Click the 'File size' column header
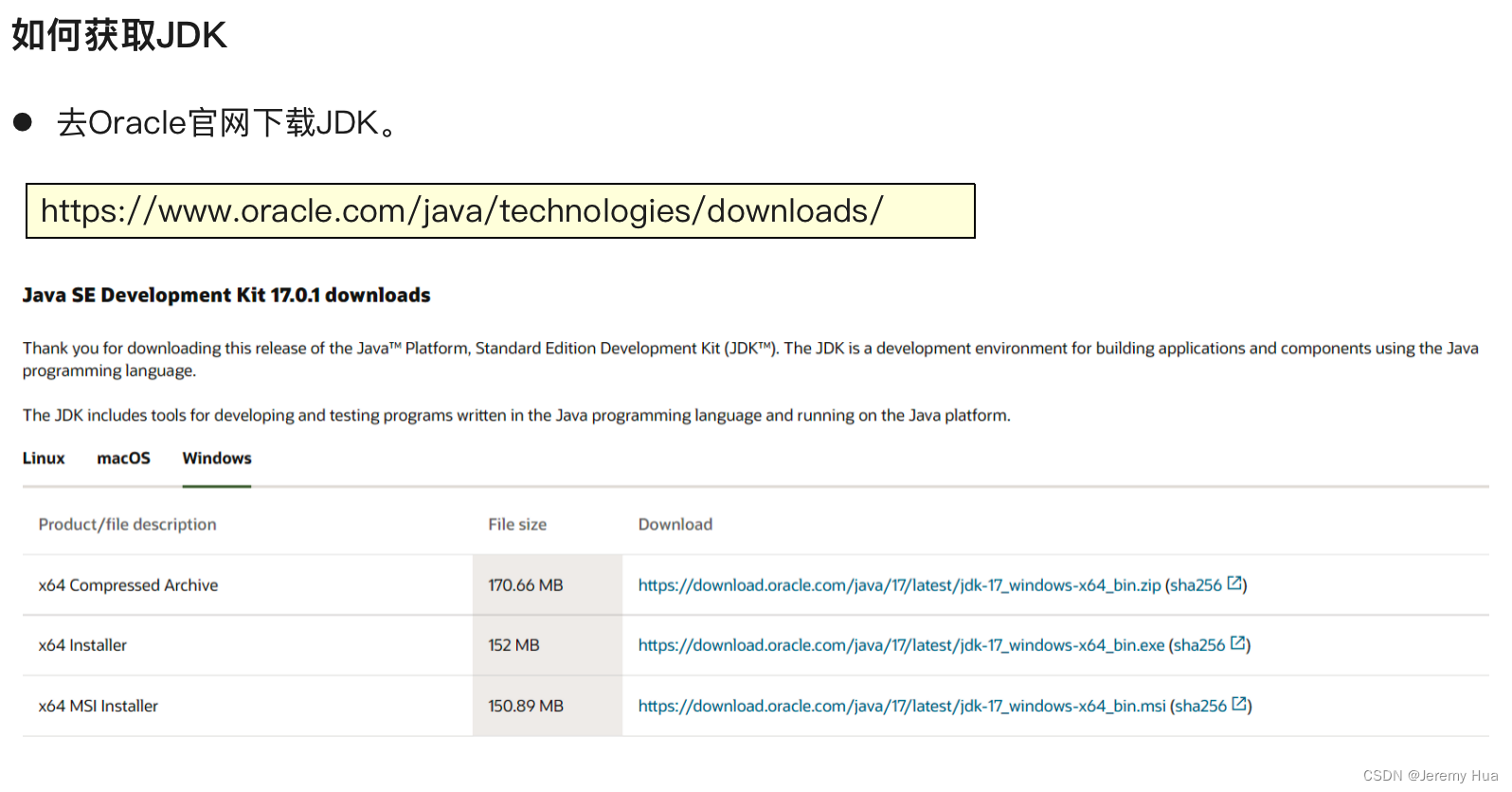 pyautogui.click(x=517, y=525)
